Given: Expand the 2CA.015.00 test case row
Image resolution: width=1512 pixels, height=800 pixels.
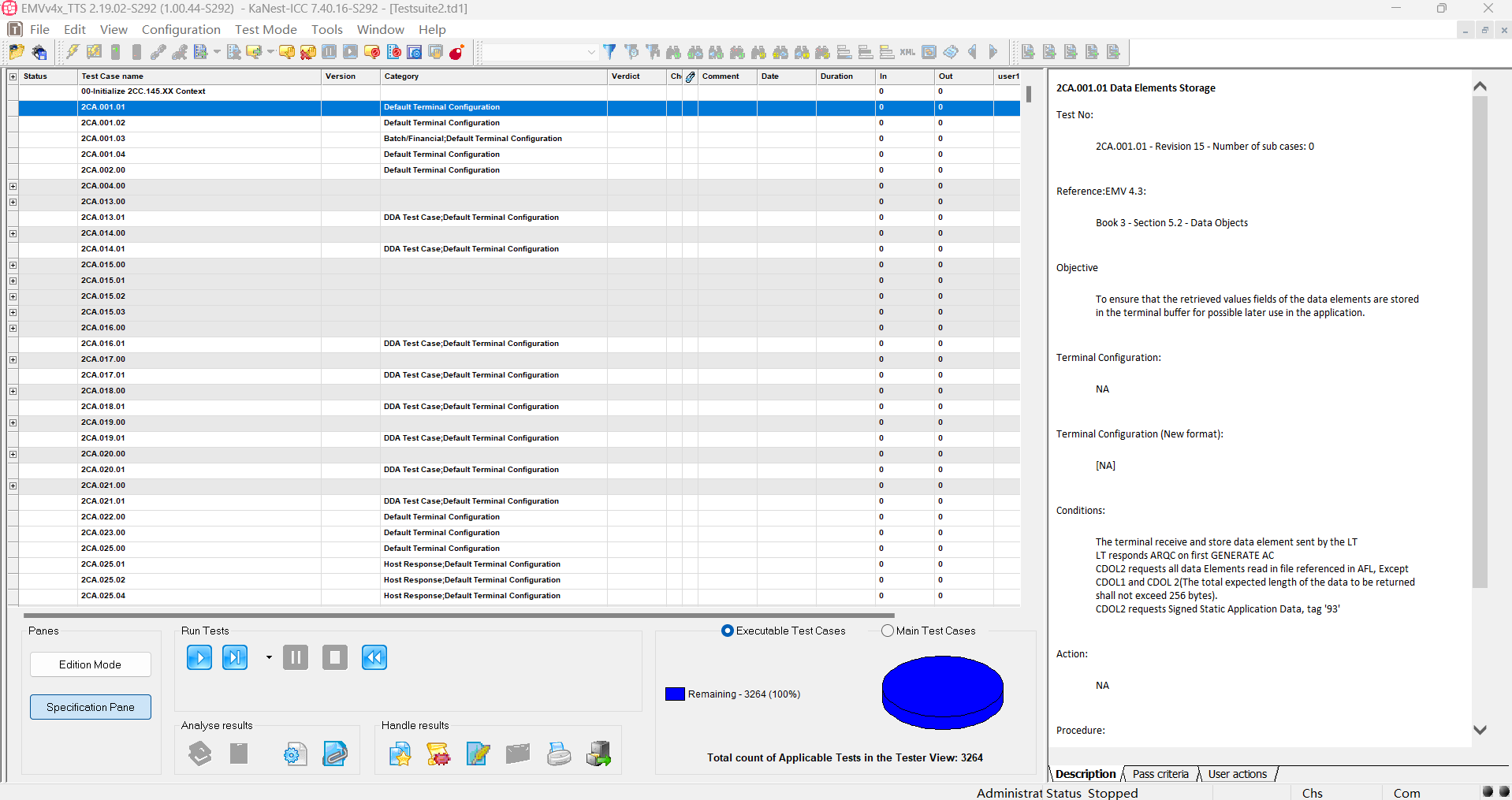Looking at the screenshot, I should pyautogui.click(x=13, y=265).
